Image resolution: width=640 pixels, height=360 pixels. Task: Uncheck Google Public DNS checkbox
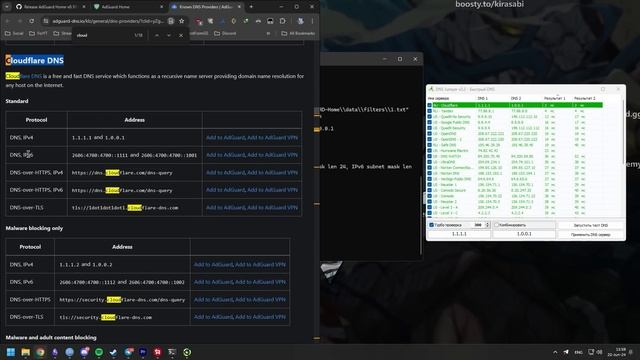pyautogui.click(x=429, y=122)
